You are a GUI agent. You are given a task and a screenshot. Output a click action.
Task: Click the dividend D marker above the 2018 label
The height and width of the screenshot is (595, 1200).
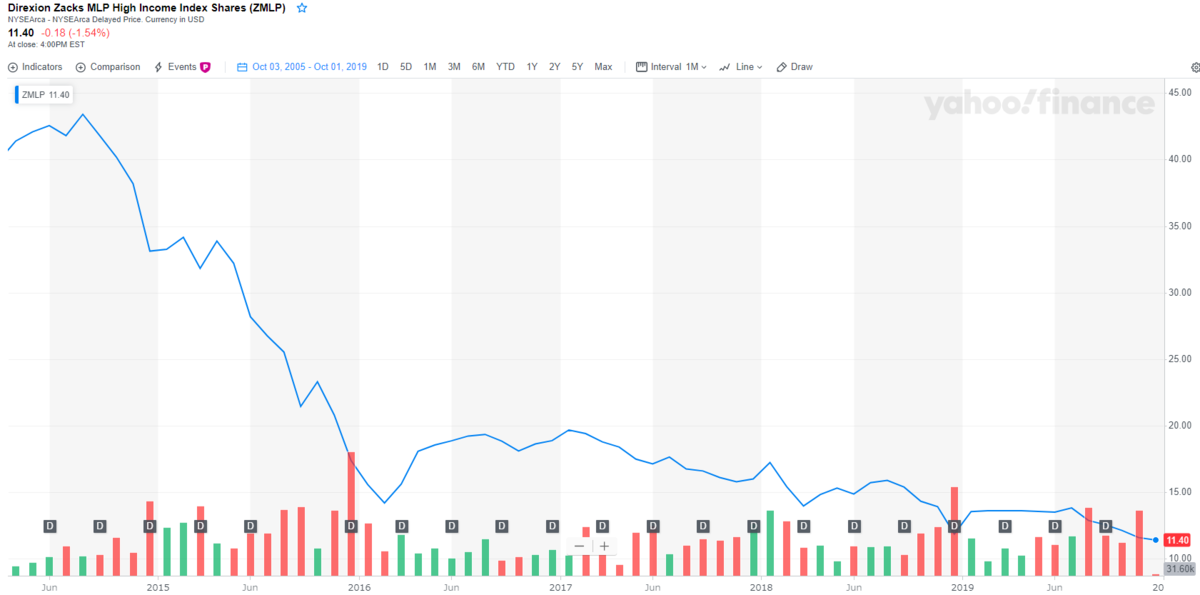click(x=753, y=526)
